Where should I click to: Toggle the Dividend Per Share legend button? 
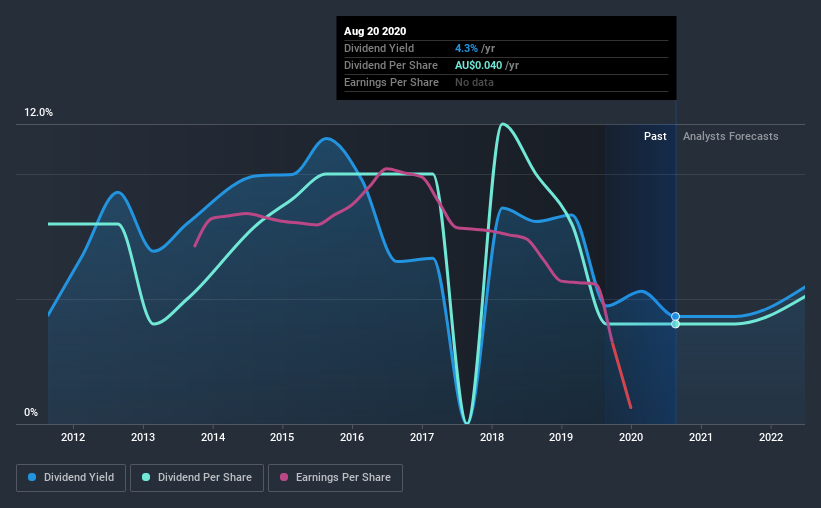[x=197, y=478]
